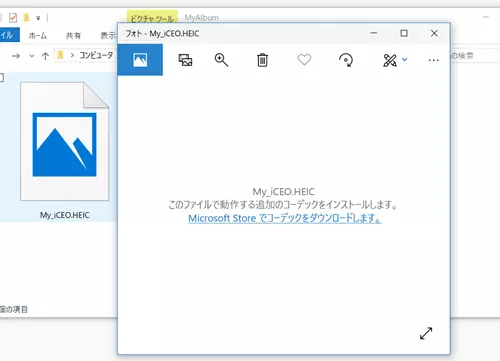Delete the photo with trash icon
Viewport: 500px width, 361px height.
(262, 60)
